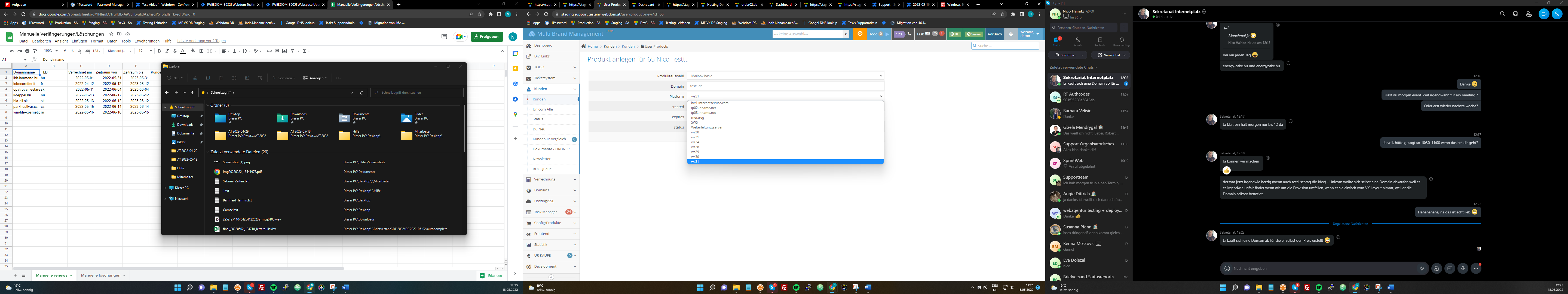Open the fill color picker in Sheets
The width and height of the screenshot is (1568, 294).
(193, 51)
